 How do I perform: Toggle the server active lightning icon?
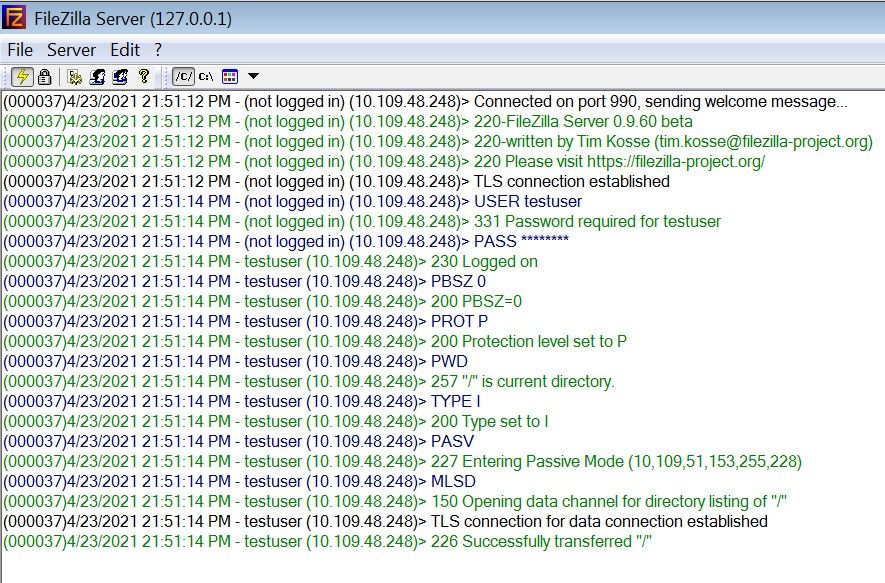[x=23, y=76]
